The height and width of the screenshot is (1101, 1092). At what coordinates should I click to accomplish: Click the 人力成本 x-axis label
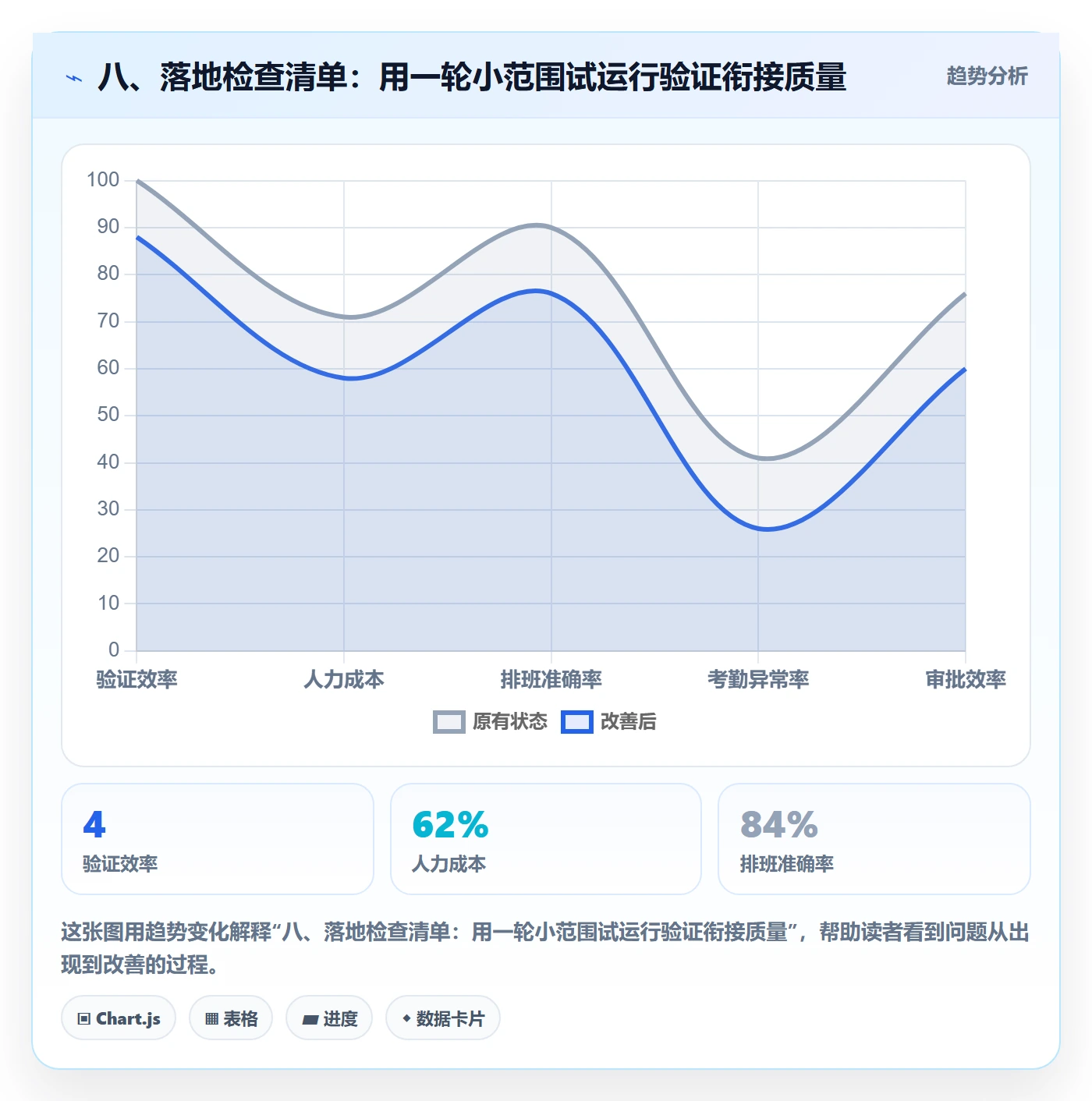[344, 679]
